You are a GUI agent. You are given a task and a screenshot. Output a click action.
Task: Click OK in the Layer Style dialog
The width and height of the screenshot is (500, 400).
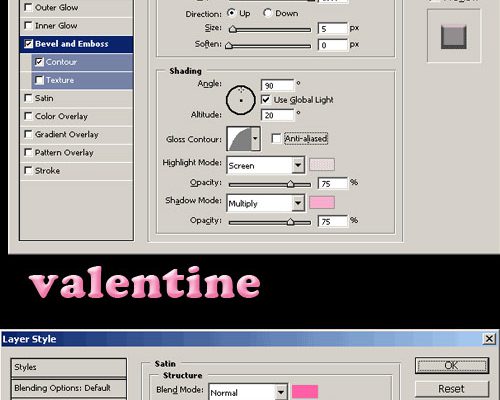pyautogui.click(x=452, y=365)
